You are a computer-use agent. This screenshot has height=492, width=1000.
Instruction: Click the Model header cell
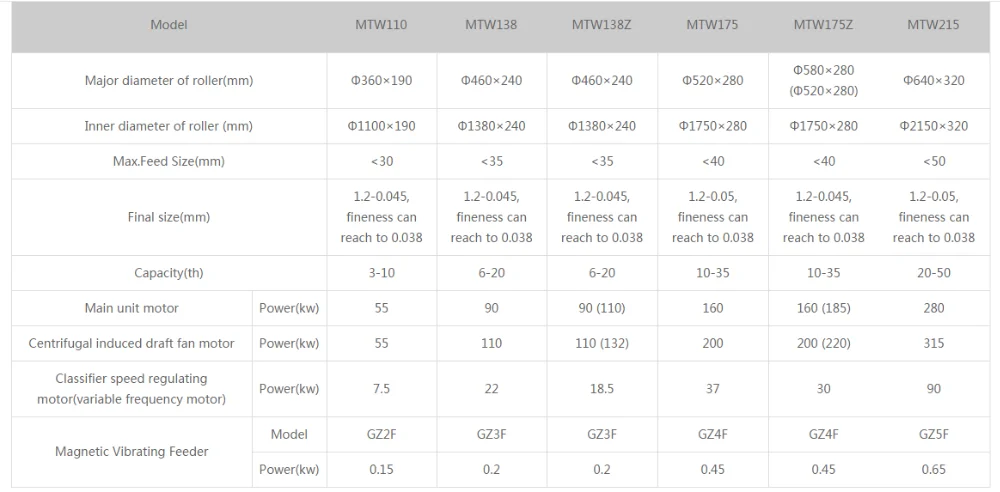169,25
